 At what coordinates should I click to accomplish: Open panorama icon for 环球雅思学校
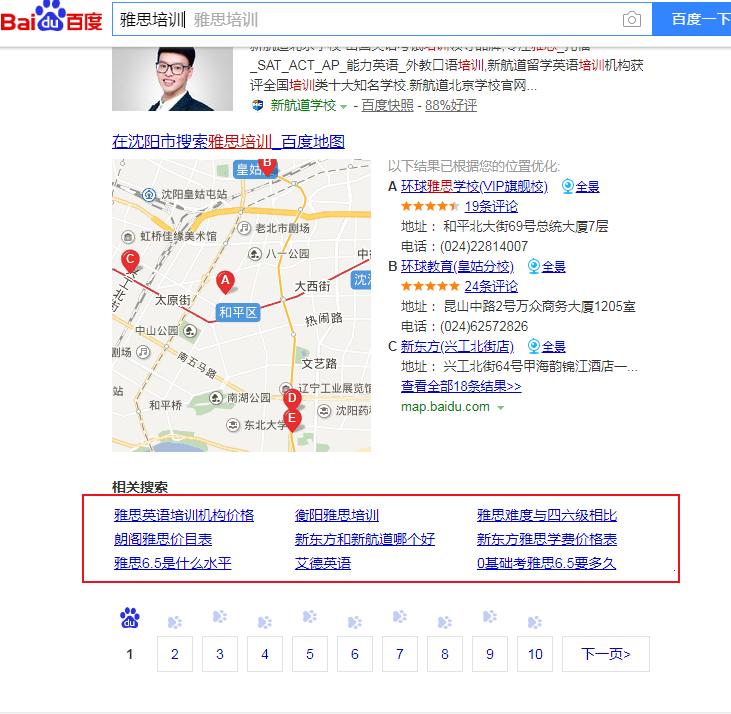567,186
